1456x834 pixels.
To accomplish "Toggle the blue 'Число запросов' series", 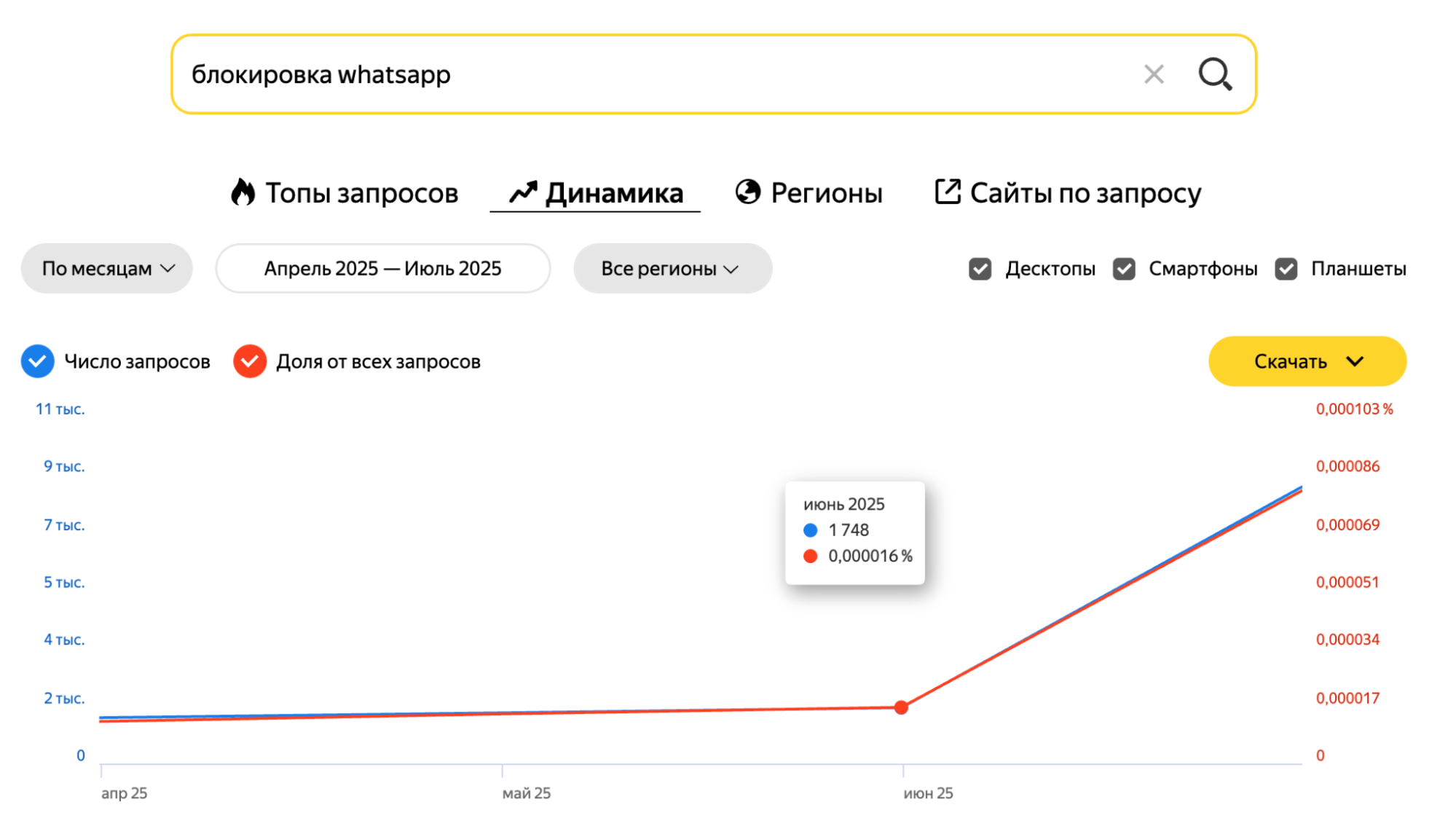I will click(38, 361).
